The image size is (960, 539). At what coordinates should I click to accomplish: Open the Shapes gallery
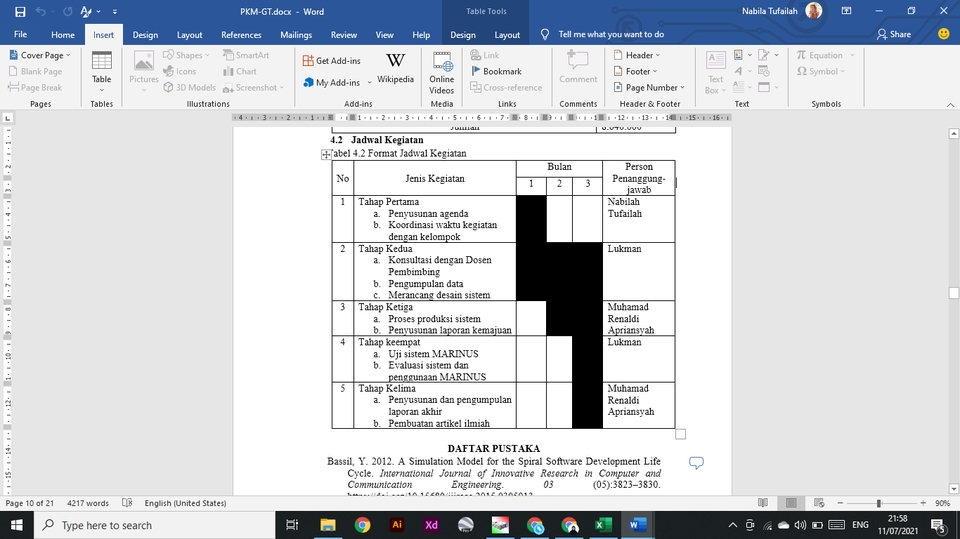point(186,55)
